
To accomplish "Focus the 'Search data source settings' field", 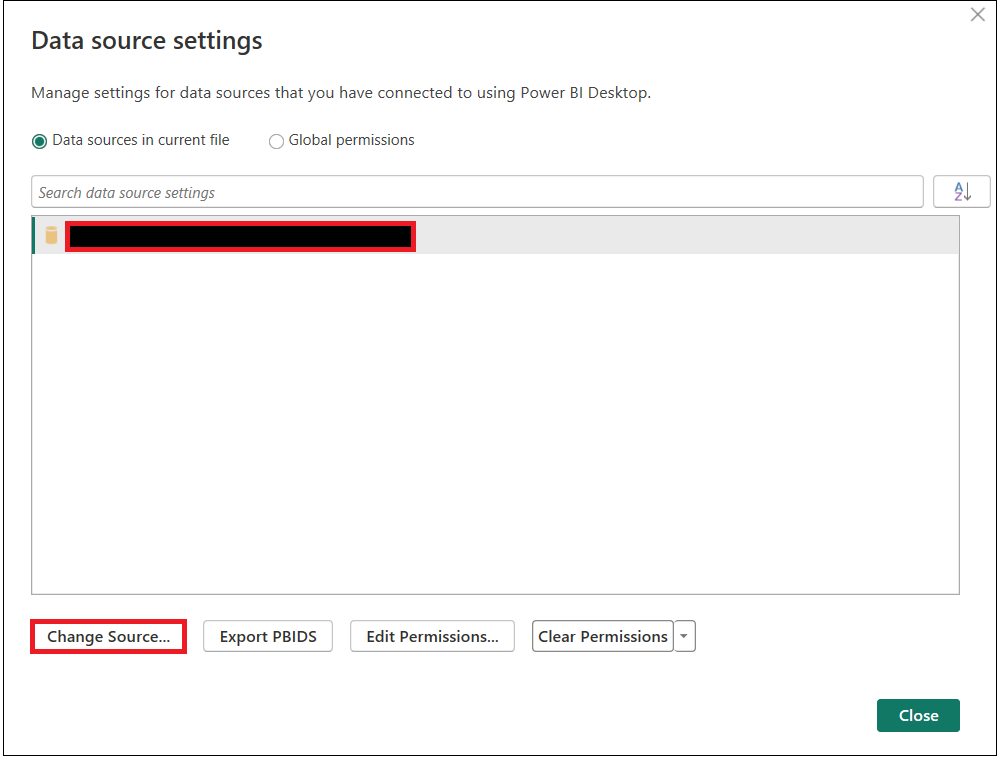I will (x=477, y=192).
